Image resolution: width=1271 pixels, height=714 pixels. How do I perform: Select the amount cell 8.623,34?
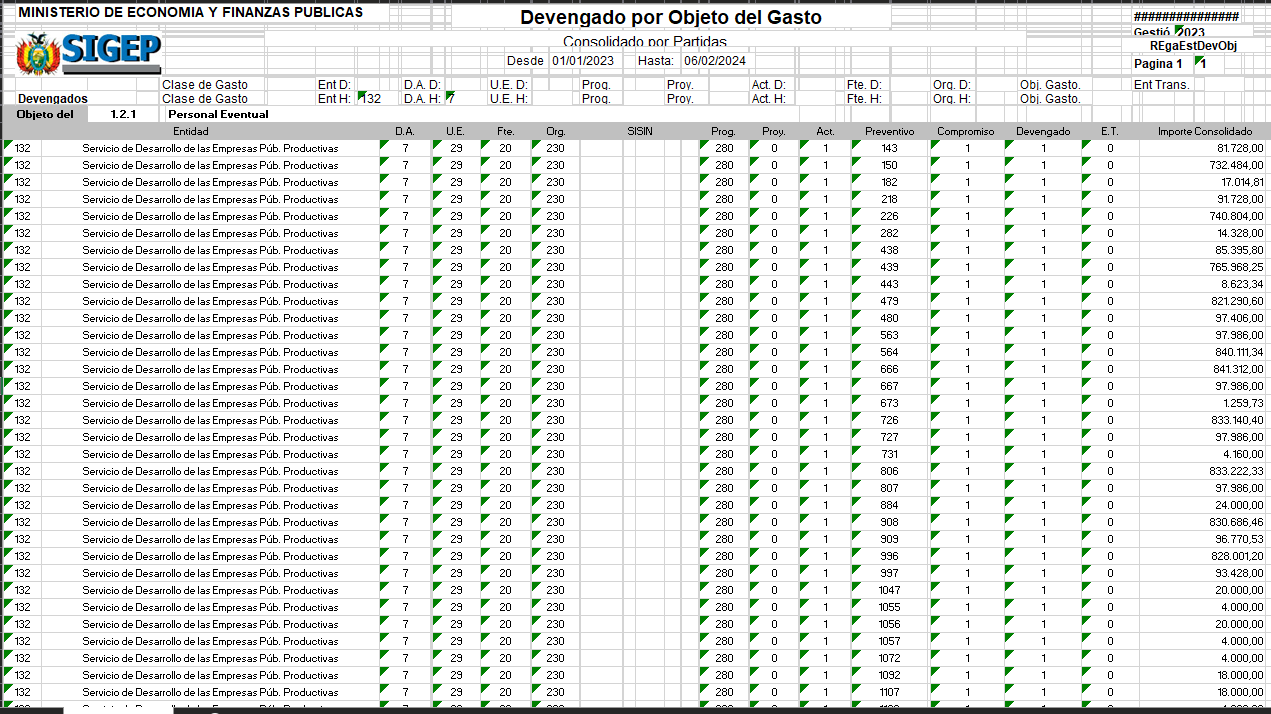point(1204,284)
